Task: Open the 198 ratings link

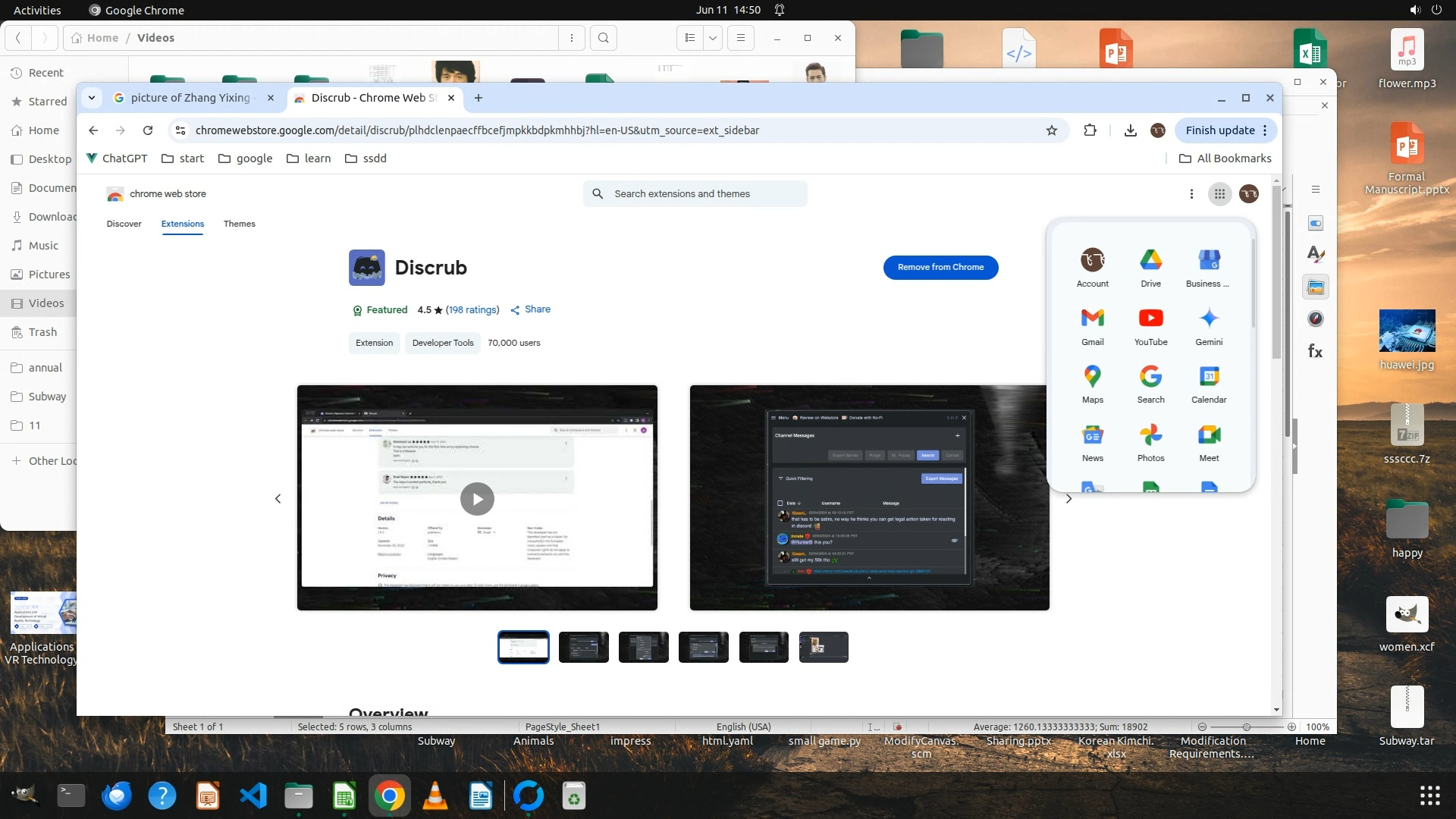Action: pyautogui.click(x=472, y=310)
